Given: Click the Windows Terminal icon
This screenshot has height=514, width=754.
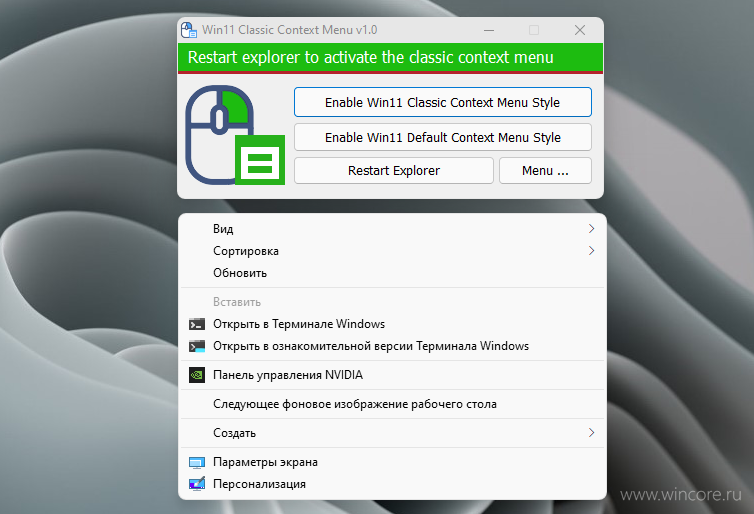Looking at the screenshot, I should pyautogui.click(x=197, y=325).
